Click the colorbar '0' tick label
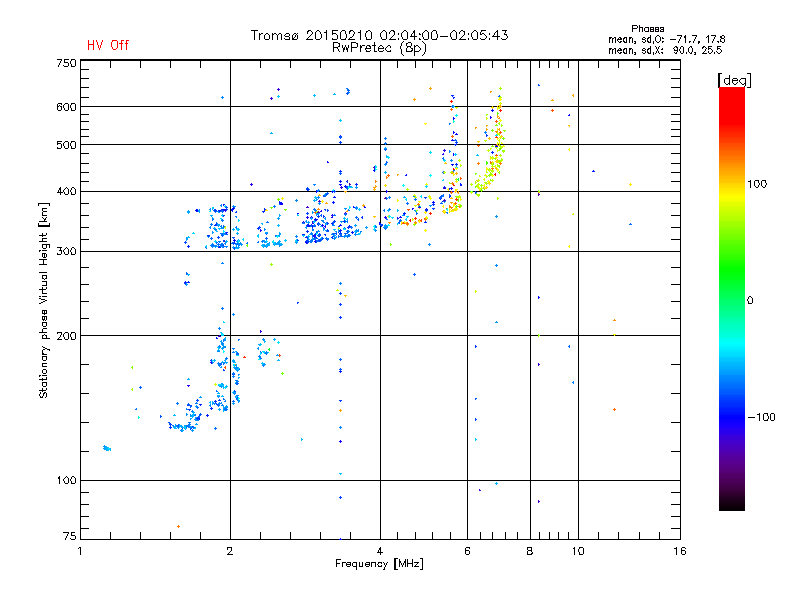This screenshot has width=800, height=600. click(750, 301)
